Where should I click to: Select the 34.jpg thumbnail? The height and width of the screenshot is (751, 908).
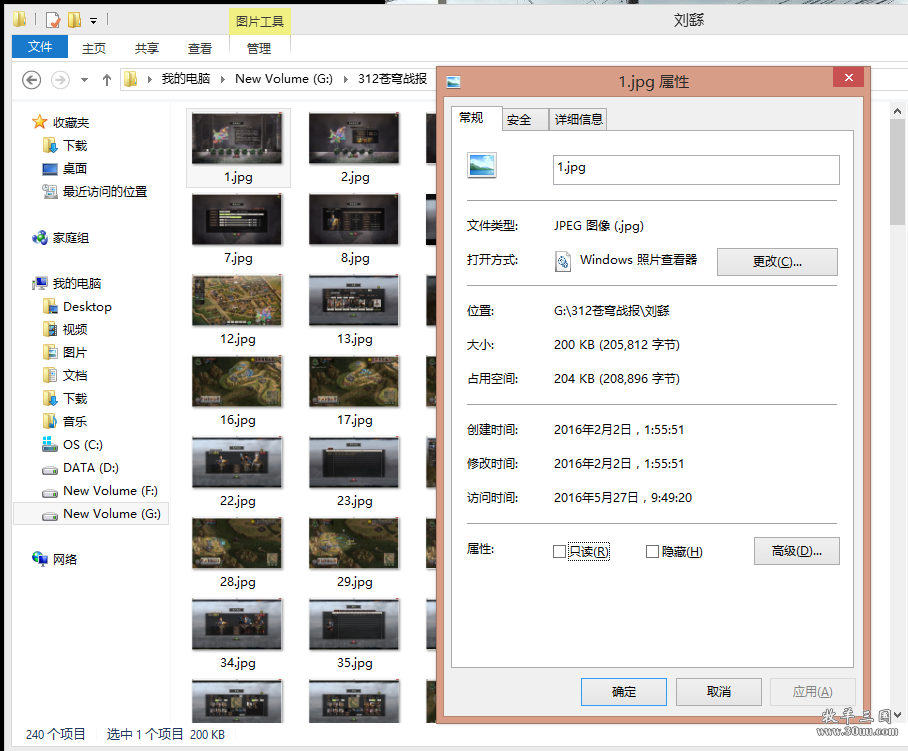click(237, 624)
